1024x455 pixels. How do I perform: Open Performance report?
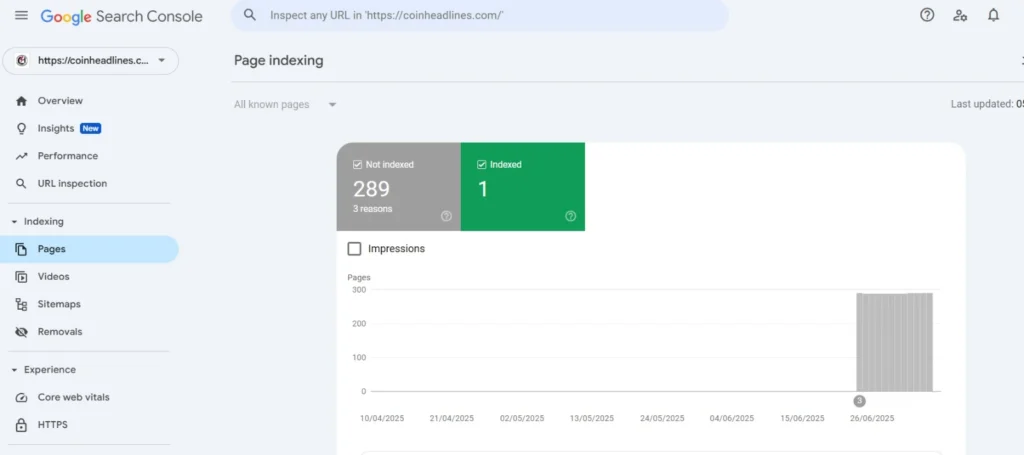pyautogui.click(x=68, y=156)
